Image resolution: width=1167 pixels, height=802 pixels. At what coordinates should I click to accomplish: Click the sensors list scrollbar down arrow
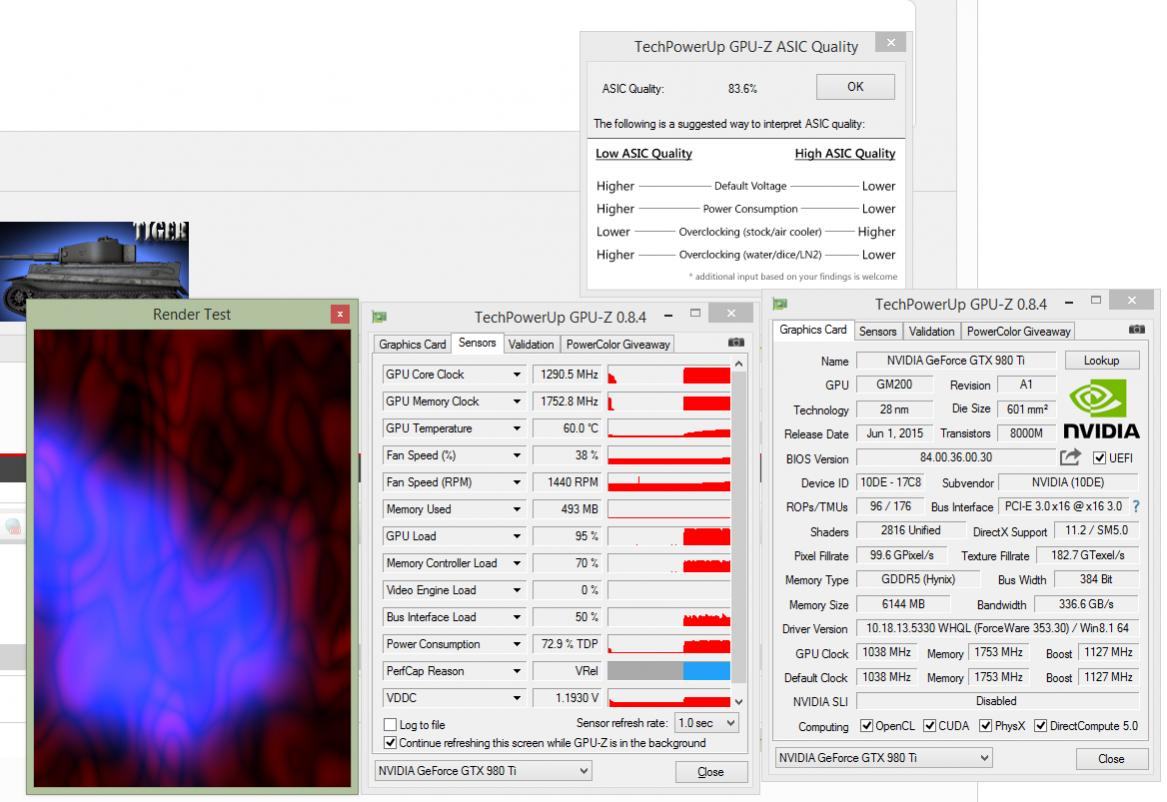[x=738, y=701]
